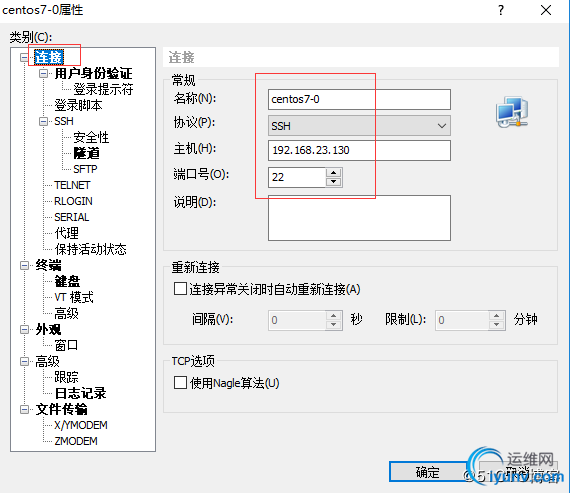Click the network computers icon

pyautogui.click(x=512, y=112)
